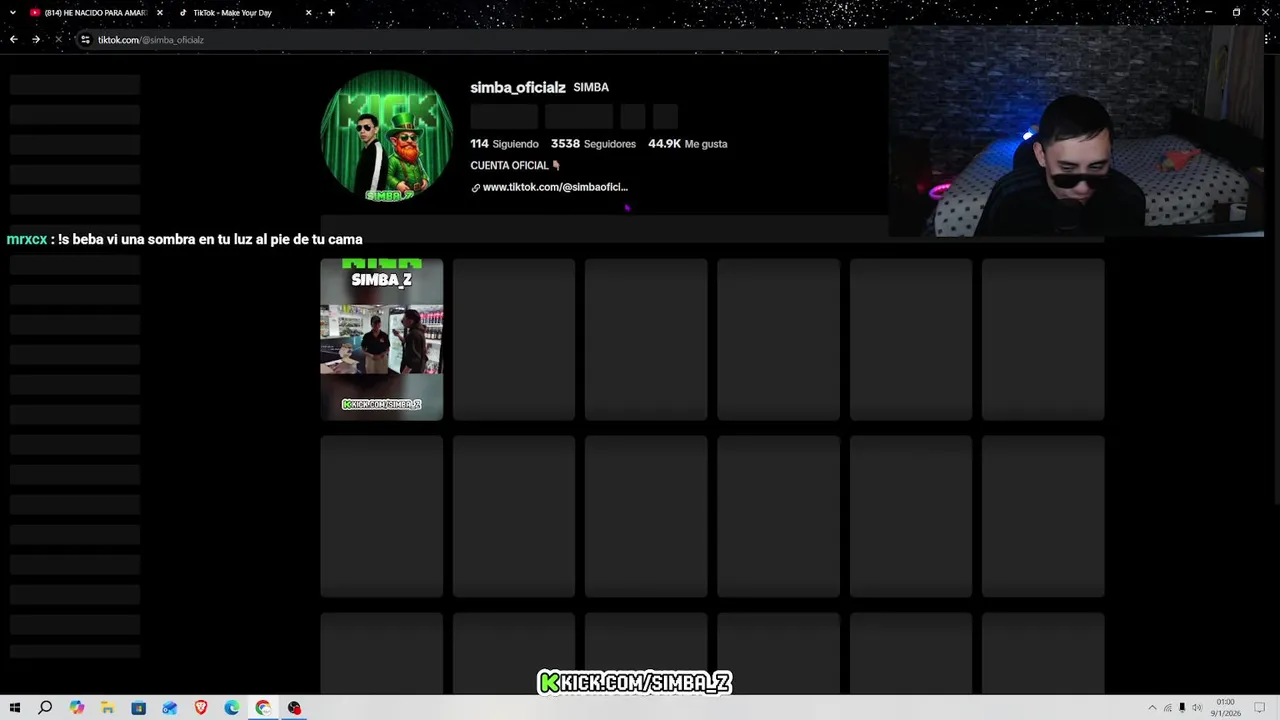Launch Copilot from the taskbar
1280x720 pixels.
coord(76,708)
